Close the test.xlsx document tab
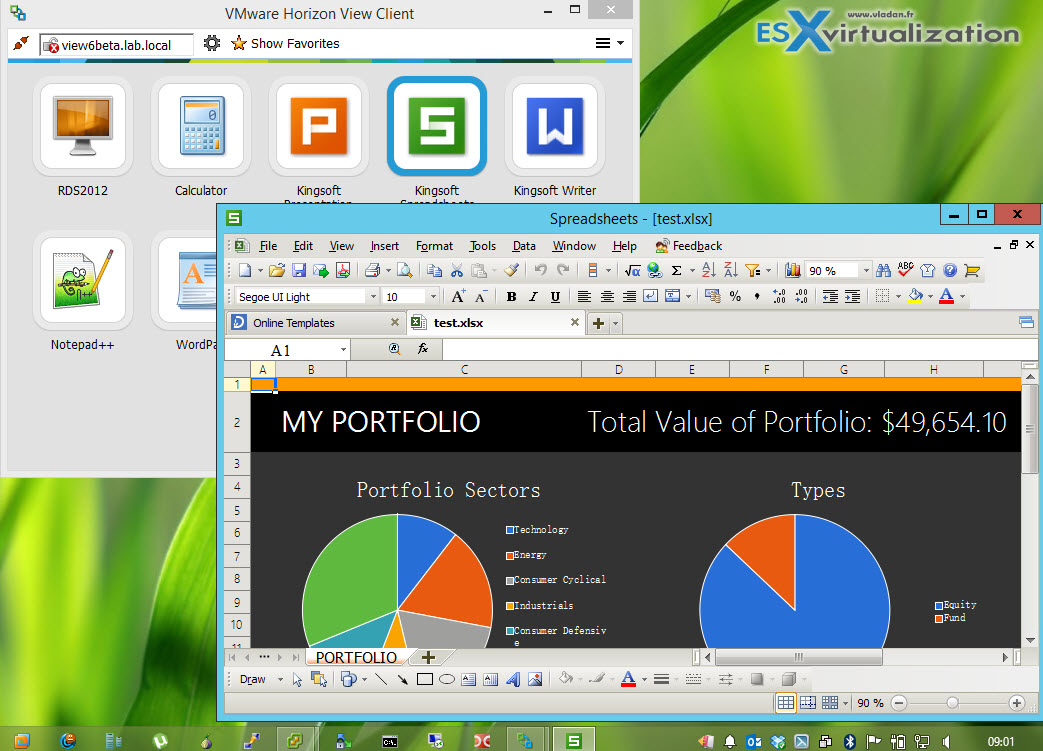1043x751 pixels. 575,322
